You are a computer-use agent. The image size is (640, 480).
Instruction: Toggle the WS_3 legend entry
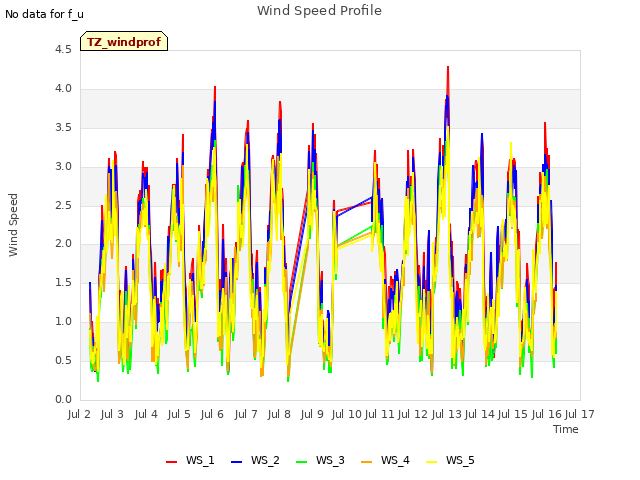point(320,460)
